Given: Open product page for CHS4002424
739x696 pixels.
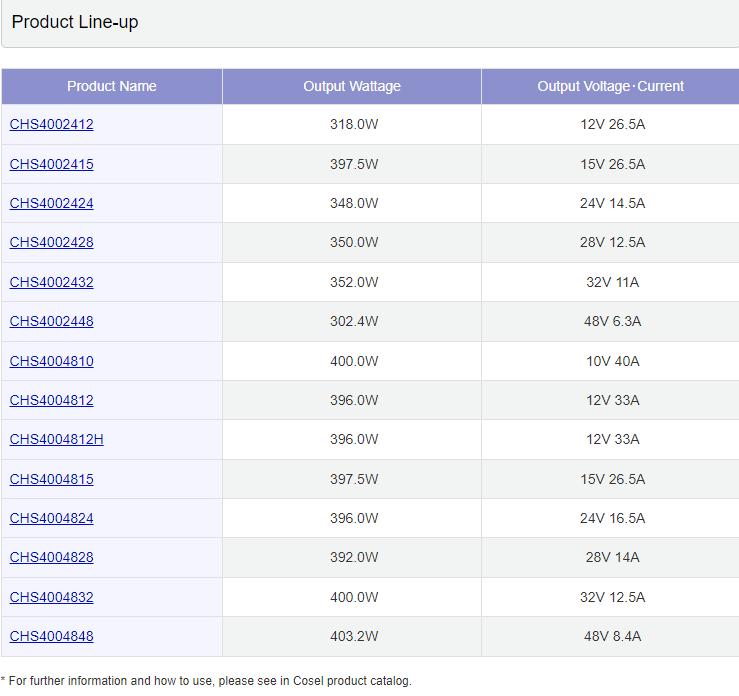Looking at the screenshot, I should 51,203.
